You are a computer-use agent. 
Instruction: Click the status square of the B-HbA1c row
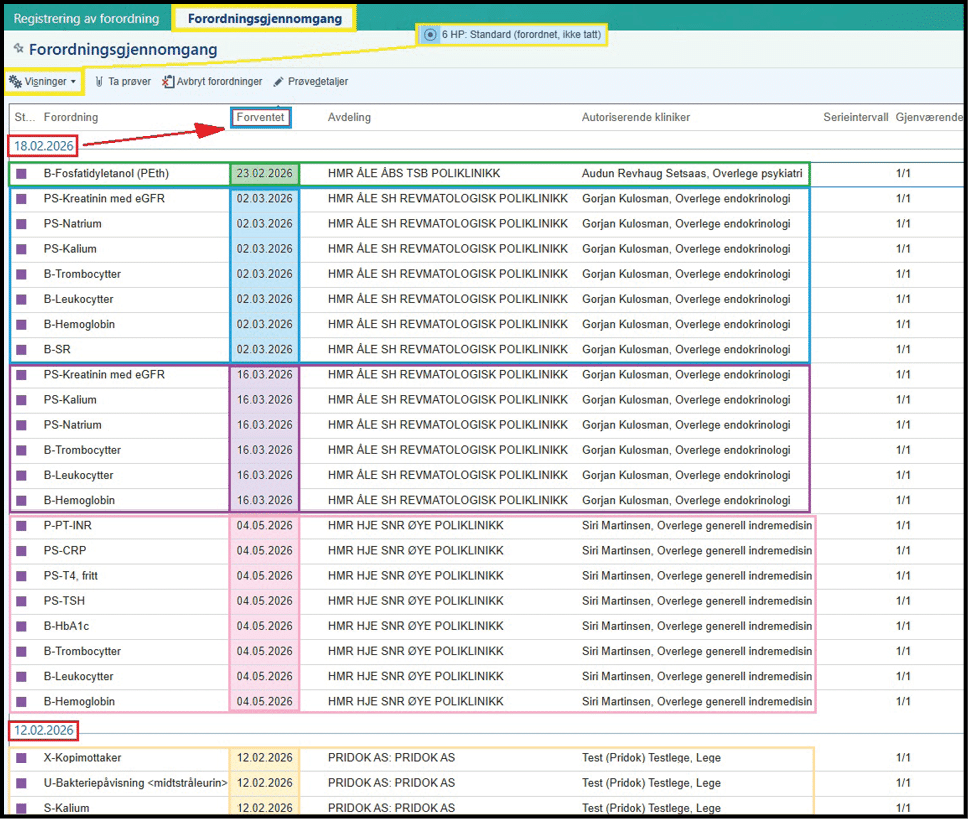click(x=22, y=626)
